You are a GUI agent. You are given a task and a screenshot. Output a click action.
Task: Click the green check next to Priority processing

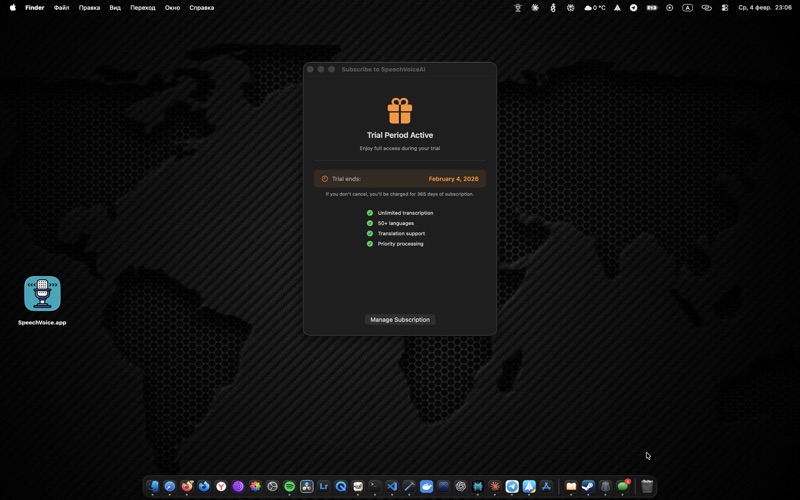click(370, 244)
